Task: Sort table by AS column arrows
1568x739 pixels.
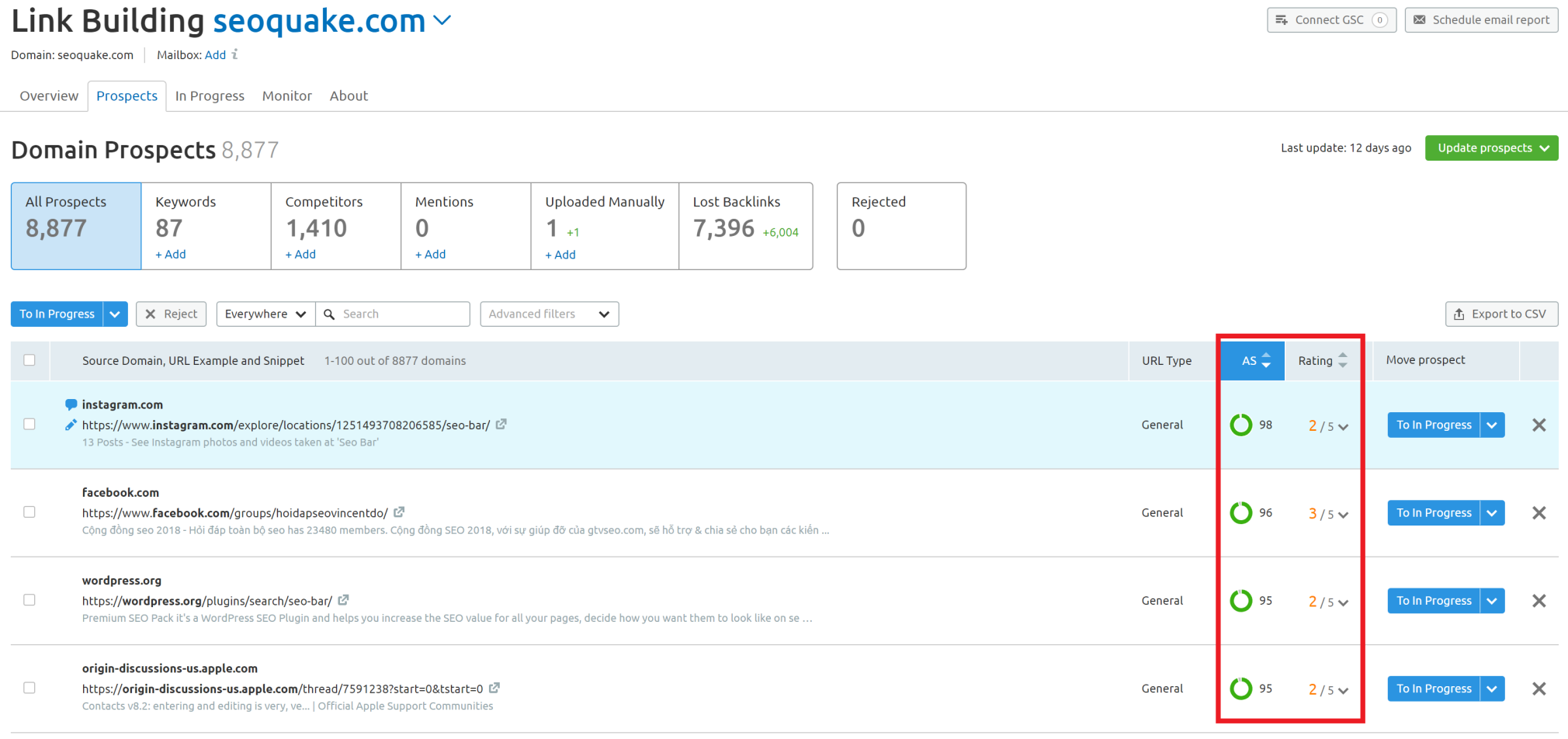Action: click(1266, 360)
